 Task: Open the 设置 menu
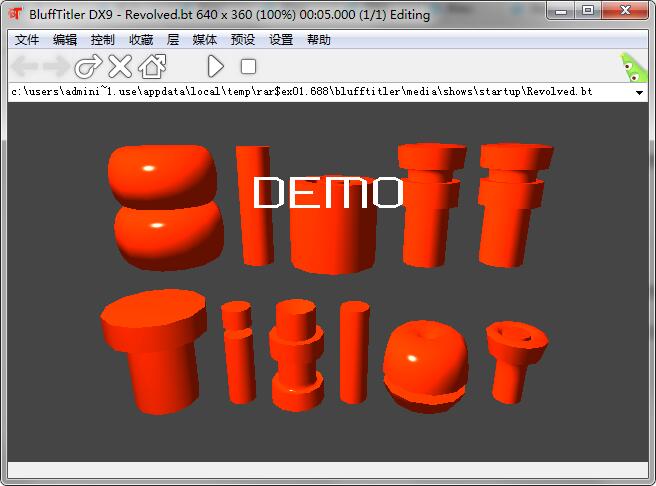pyautogui.click(x=281, y=40)
